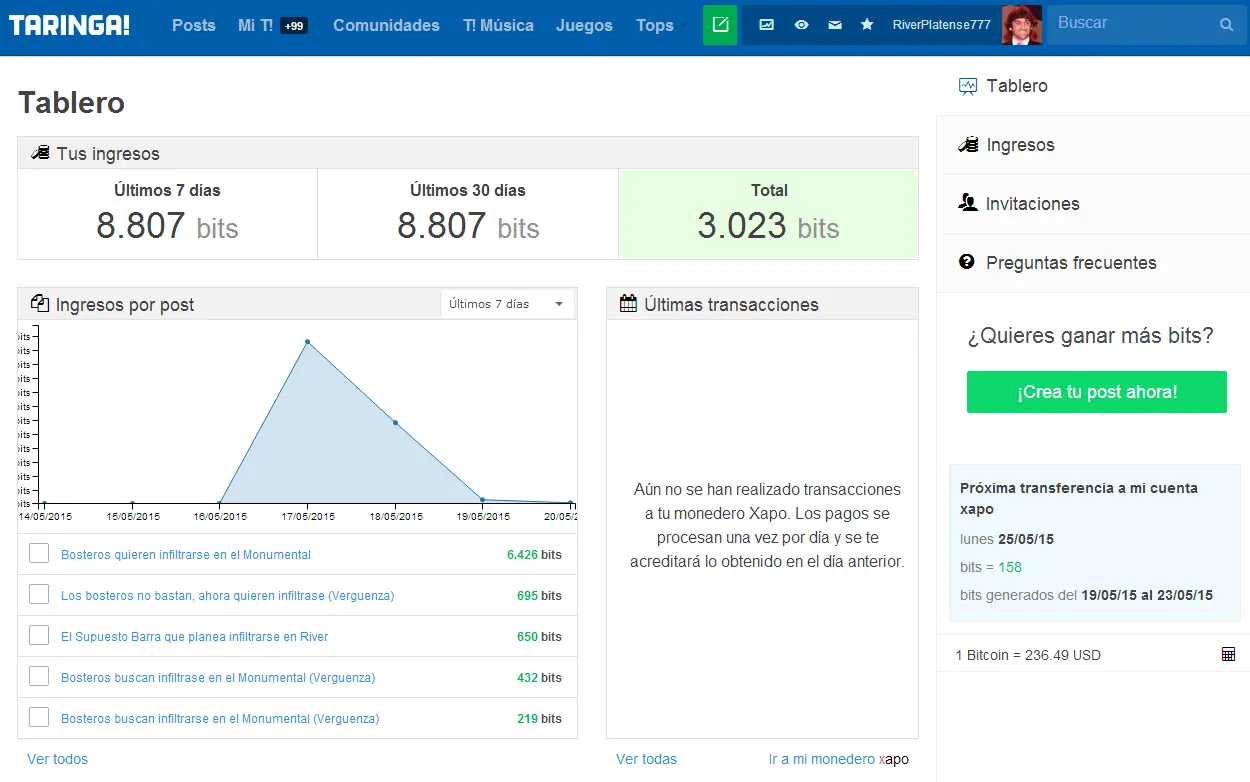Check the box for 'El Supuesto Barra' post

(x=39, y=635)
